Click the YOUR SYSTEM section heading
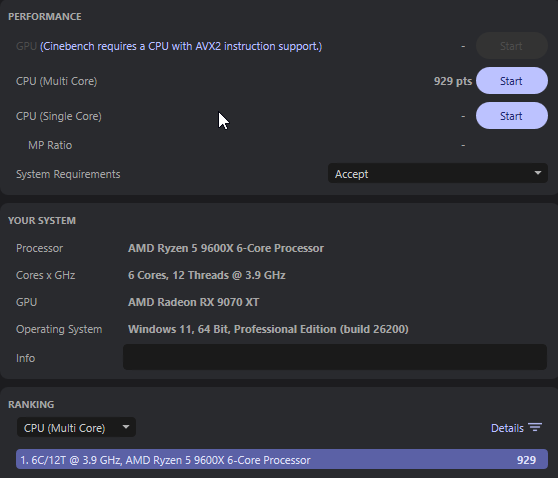This screenshot has height=478, width=558. point(42,221)
